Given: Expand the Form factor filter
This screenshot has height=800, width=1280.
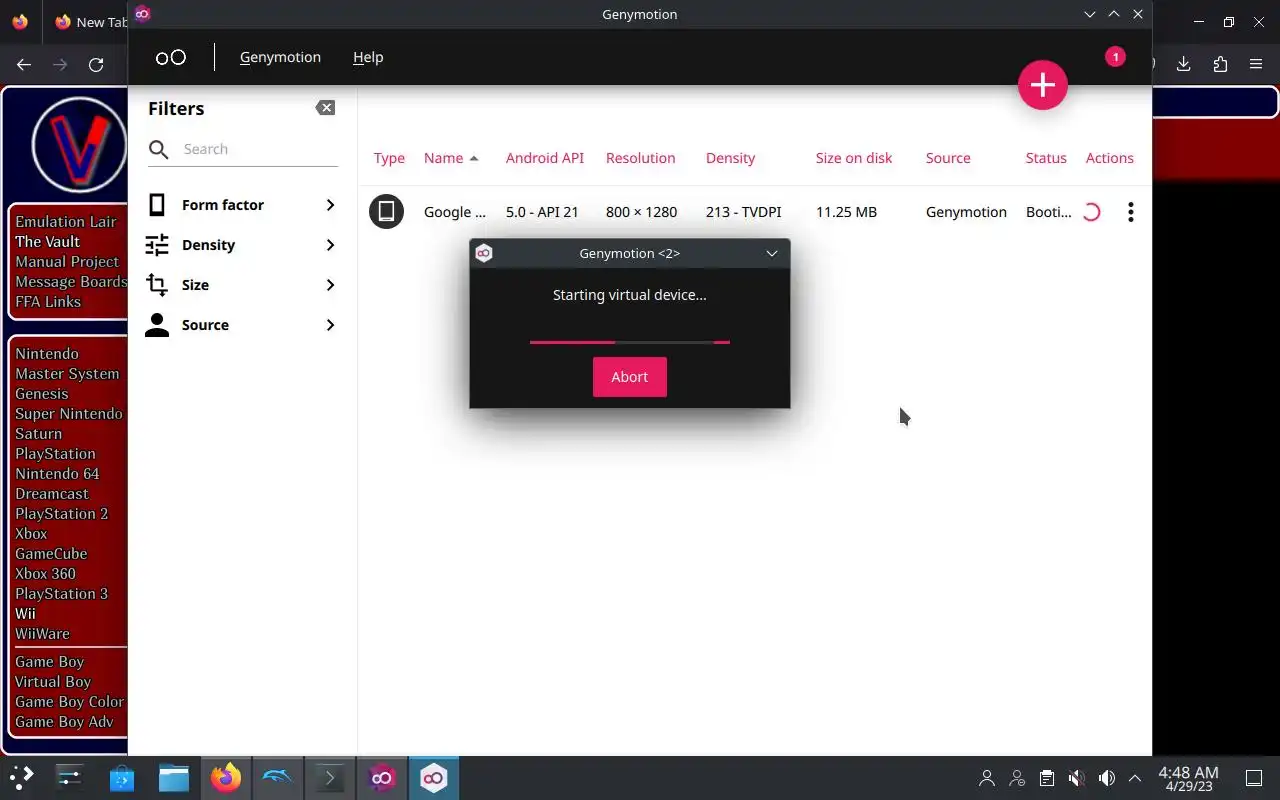Looking at the screenshot, I should [x=330, y=205].
